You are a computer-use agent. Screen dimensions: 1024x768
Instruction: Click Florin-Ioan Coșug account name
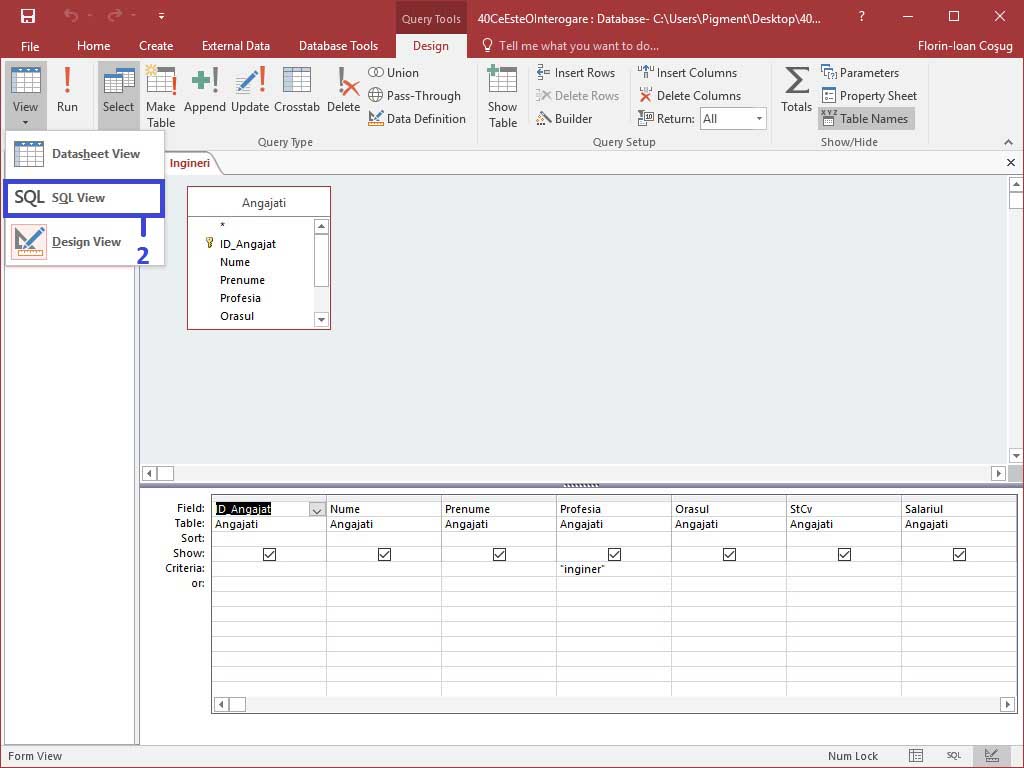click(965, 46)
